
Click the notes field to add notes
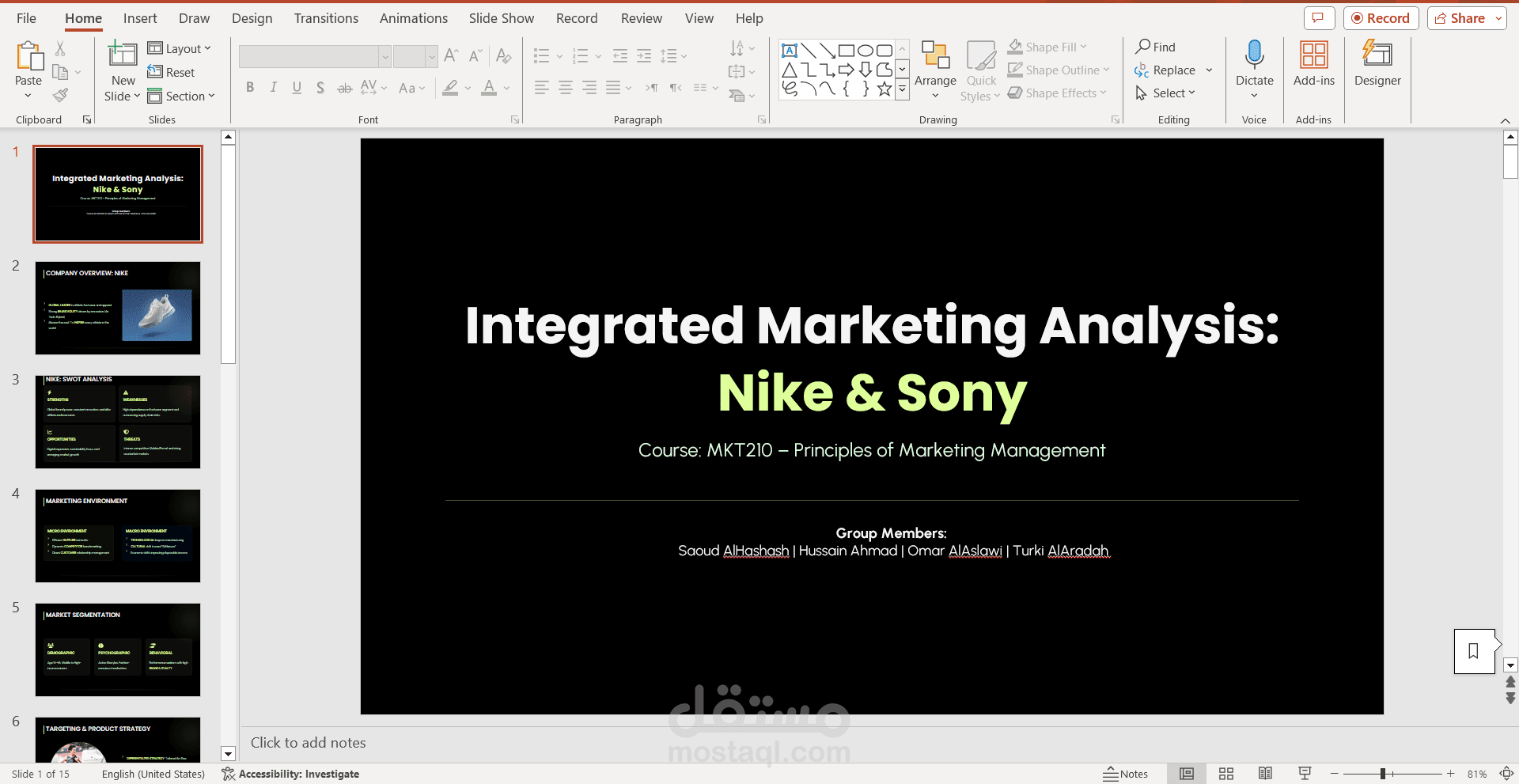point(870,743)
